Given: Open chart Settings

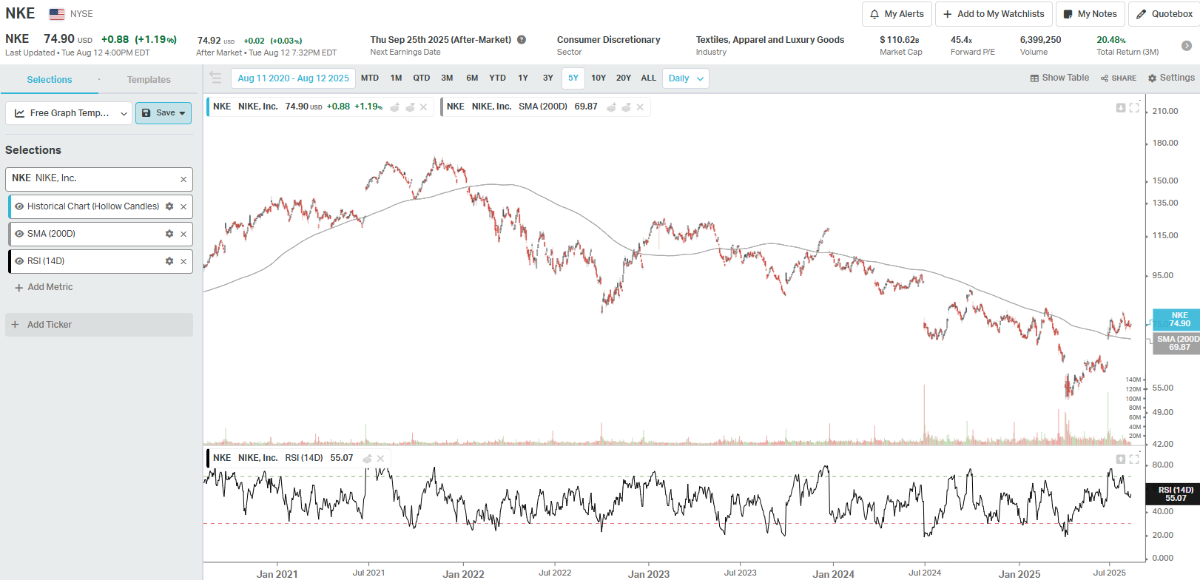Looking at the screenshot, I should [x=1171, y=78].
